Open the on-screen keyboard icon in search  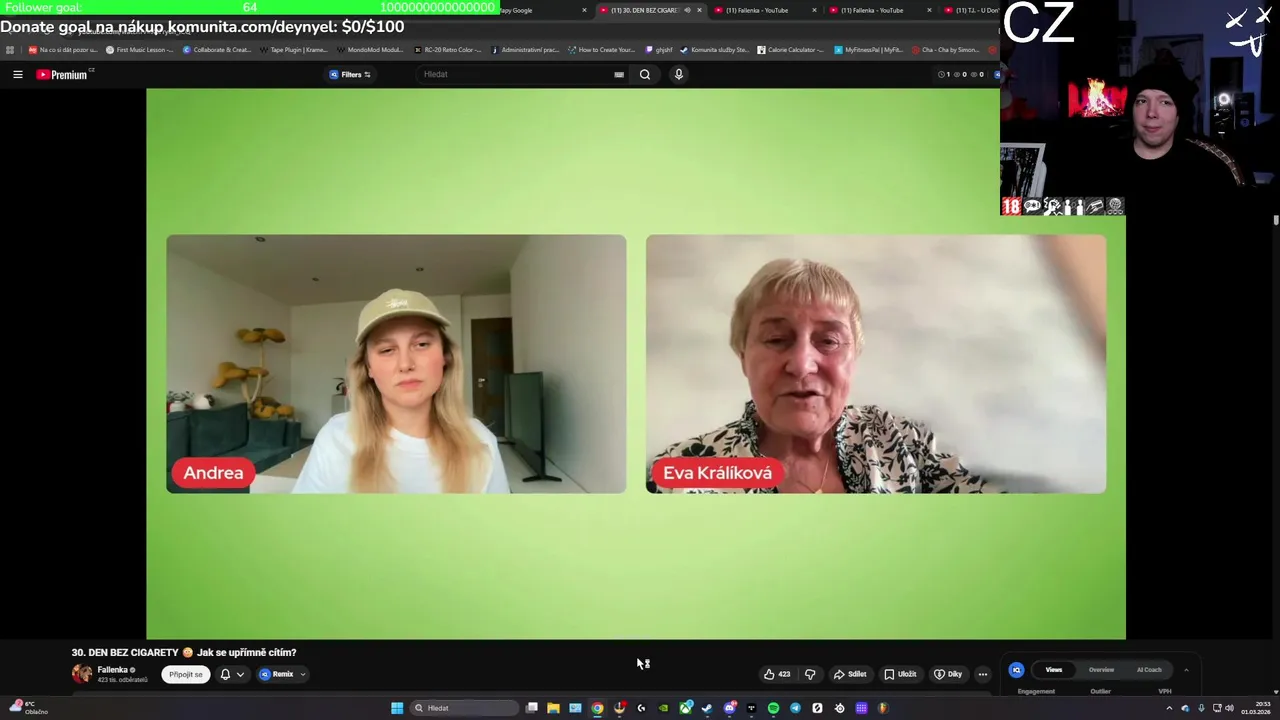click(619, 74)
